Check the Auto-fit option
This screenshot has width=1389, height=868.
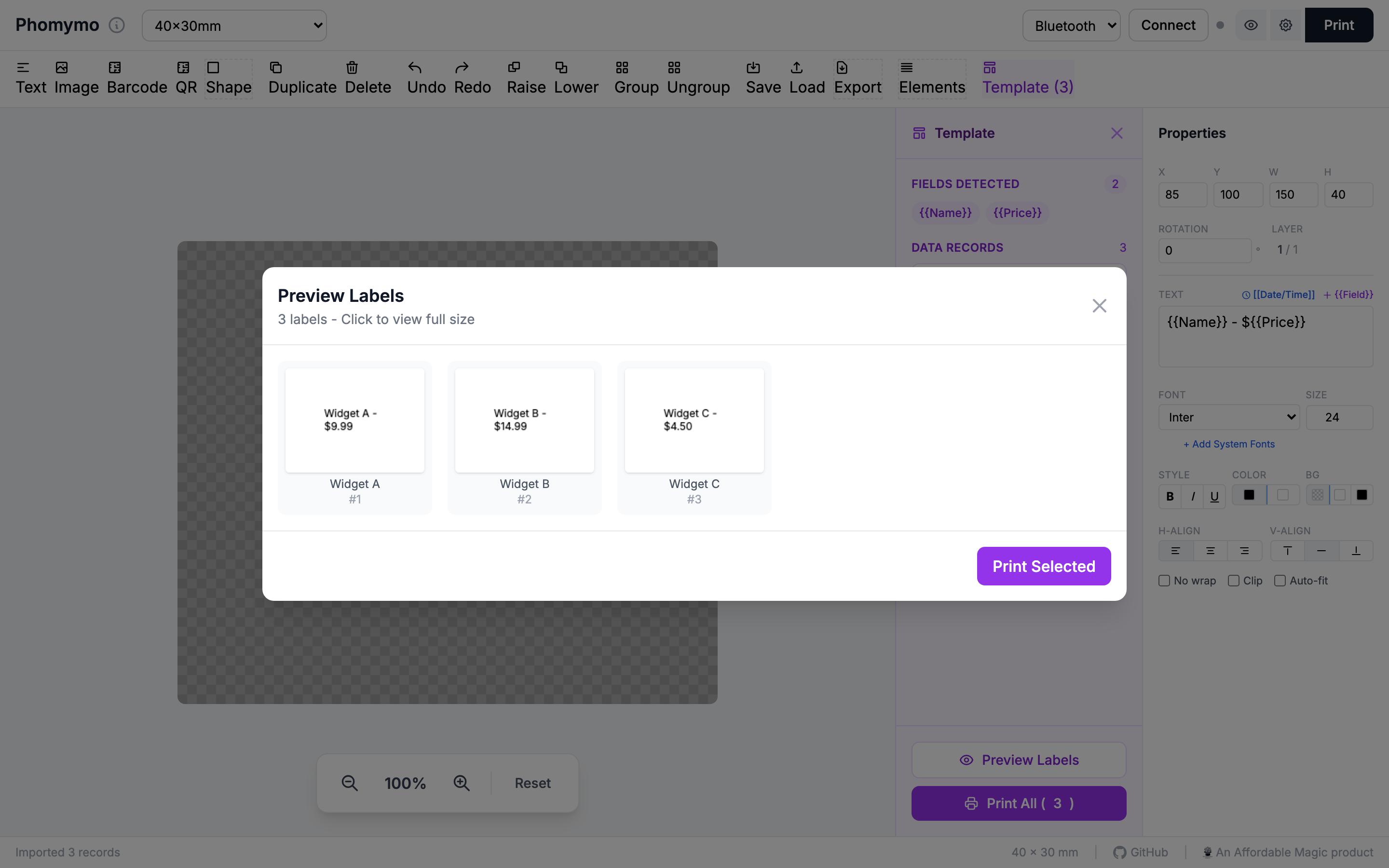[1280, 581]
